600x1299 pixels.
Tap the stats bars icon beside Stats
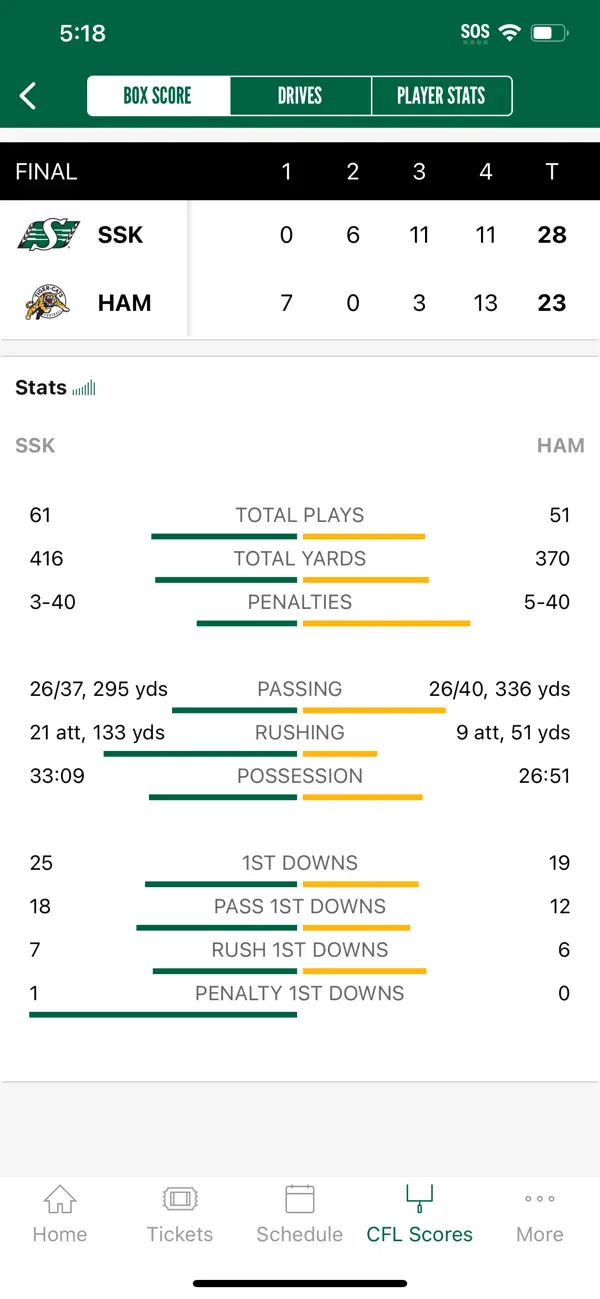point(84,388)
